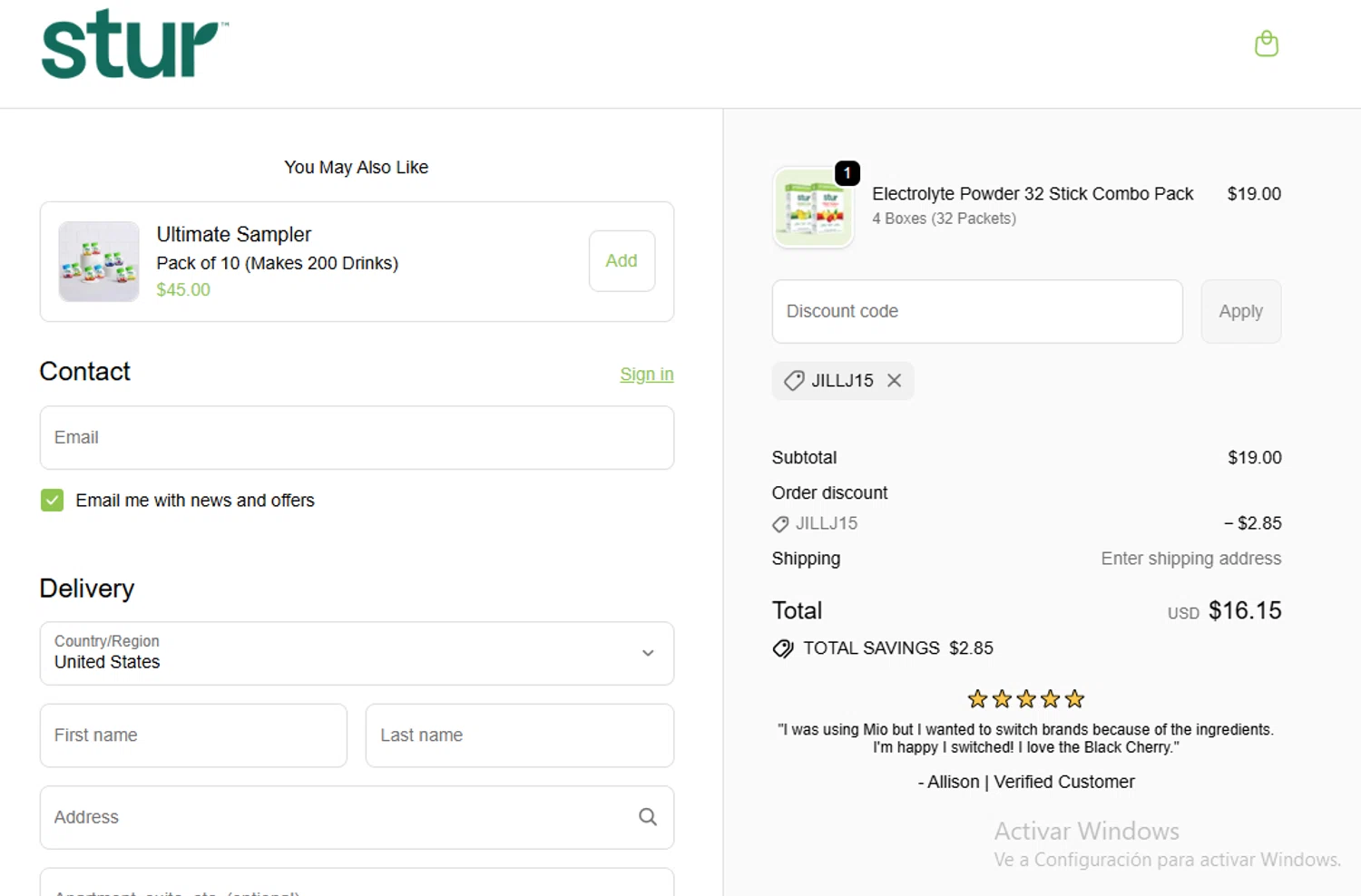The image size is (1361, 896).
Task: Click the Electrolyte Powder 32 Stick Combo Pack title
Action: tap(1033, 194)
